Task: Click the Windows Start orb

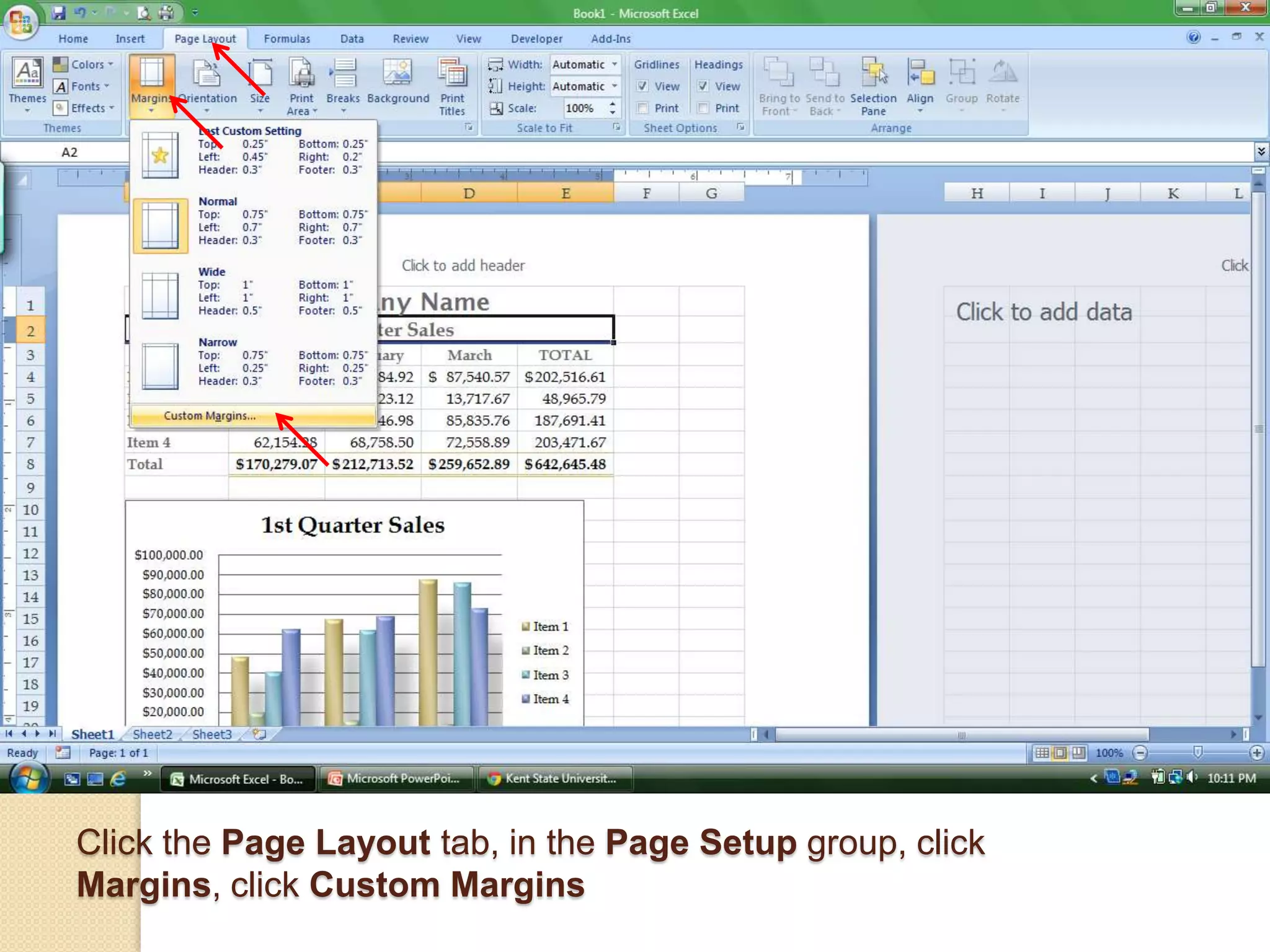Action: [29, 778]
